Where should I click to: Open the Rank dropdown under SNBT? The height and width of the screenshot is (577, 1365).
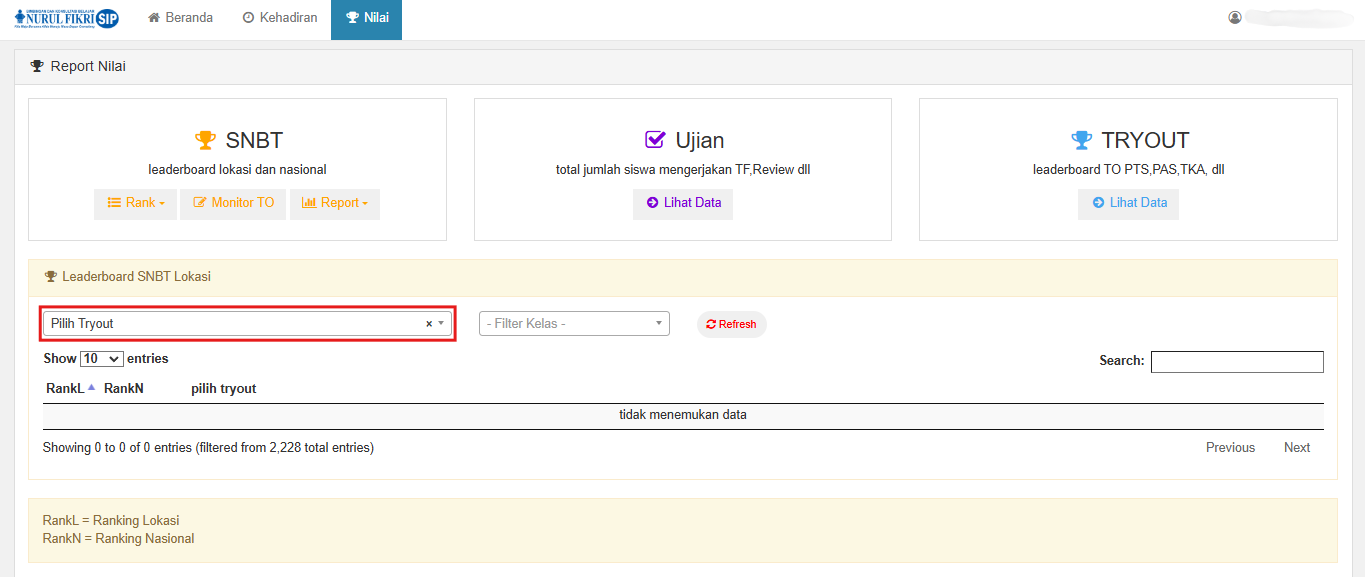click(136, 203)
